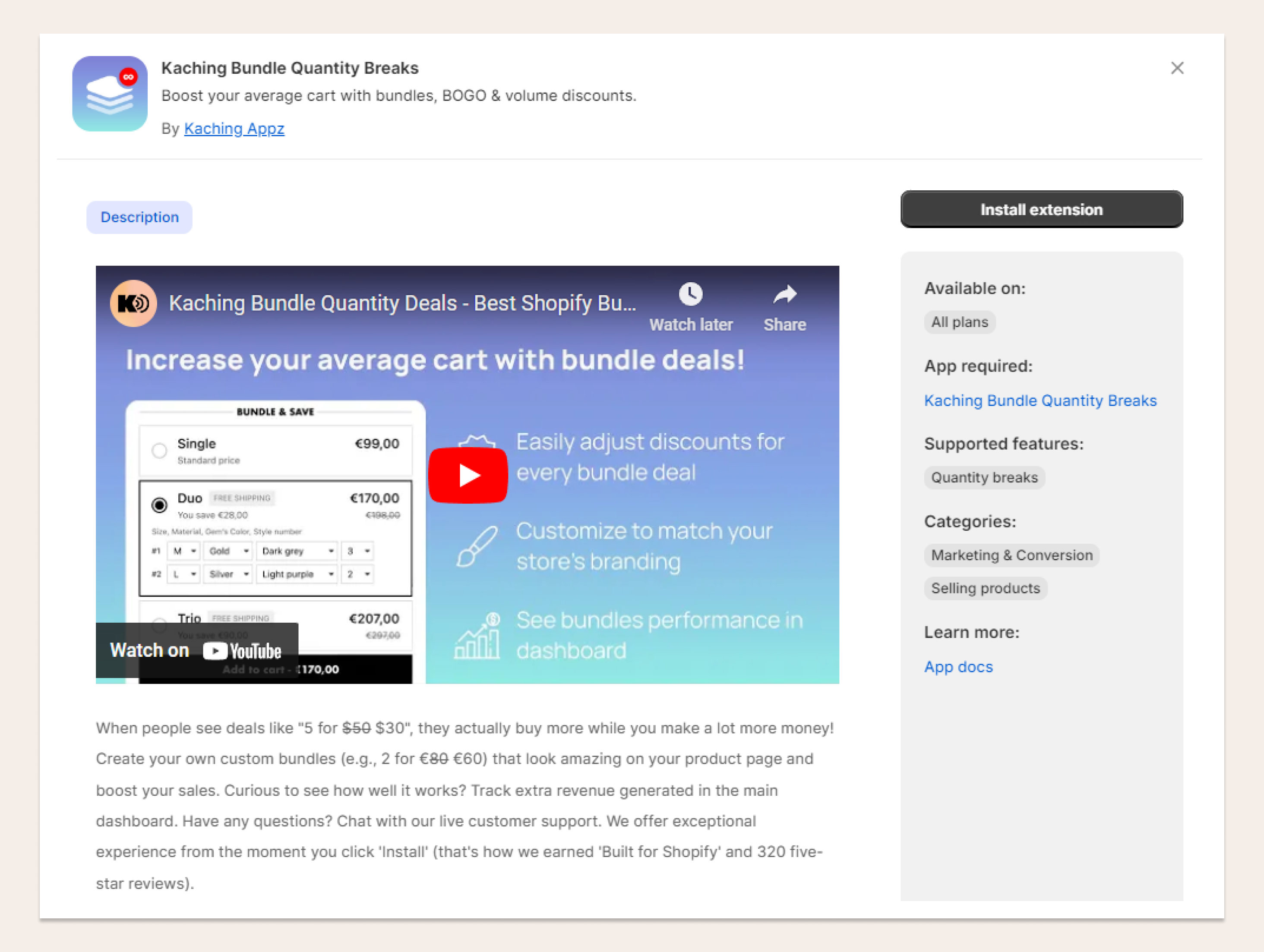1264x952 pixels.
Task: Open the size M dropdown in video
Action: coord(183,551)
